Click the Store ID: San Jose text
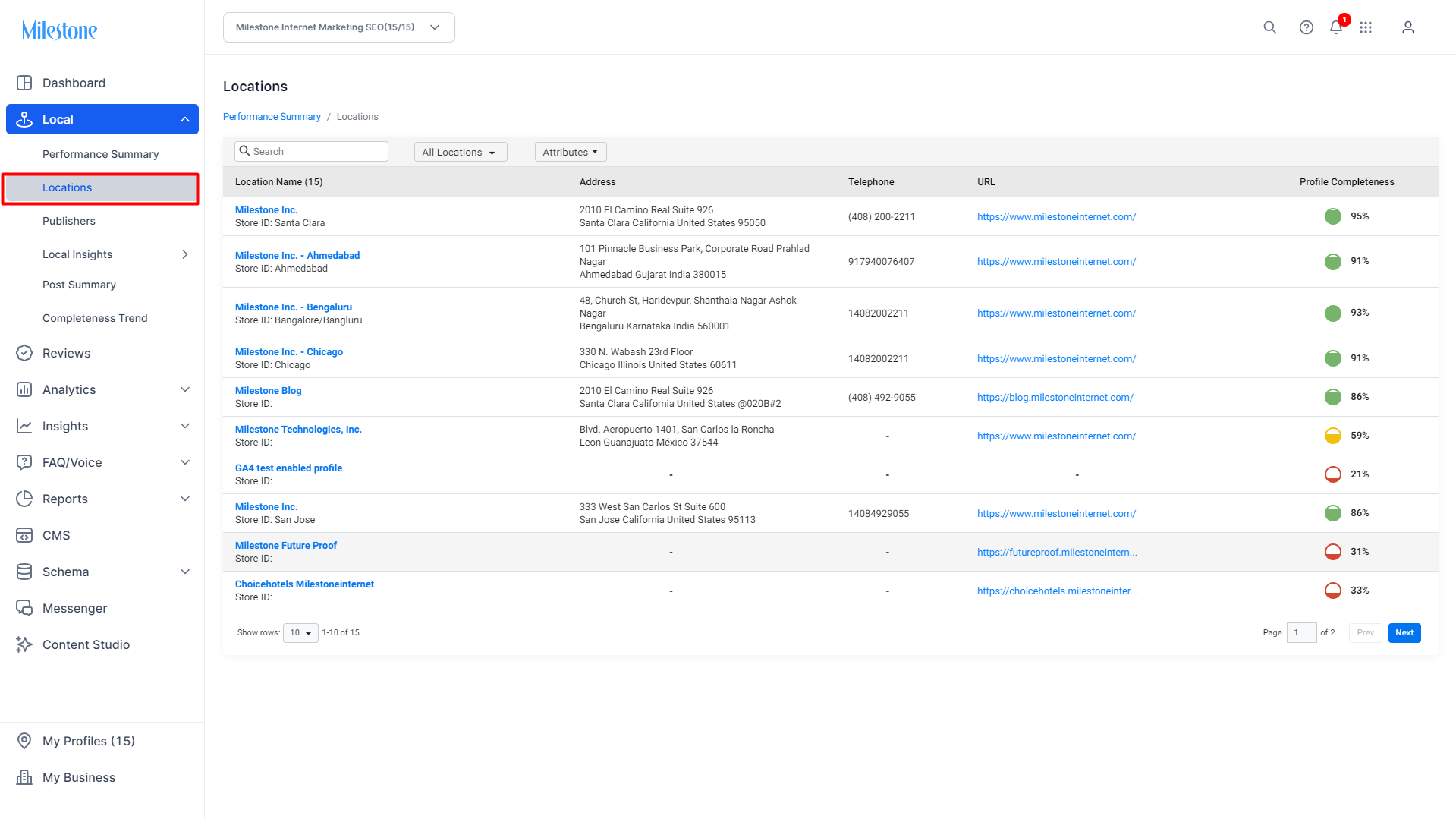The height and width of the screenshot is (819, 1456). tap(275, 520)
